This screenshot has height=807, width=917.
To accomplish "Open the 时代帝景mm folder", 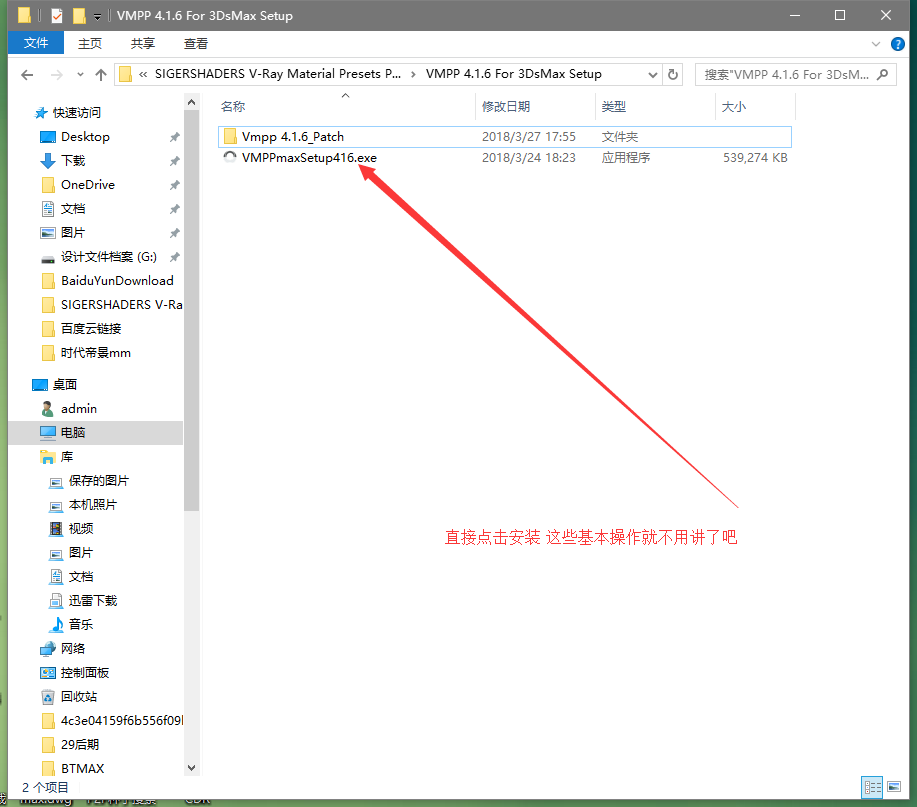I will click(96, 353).
